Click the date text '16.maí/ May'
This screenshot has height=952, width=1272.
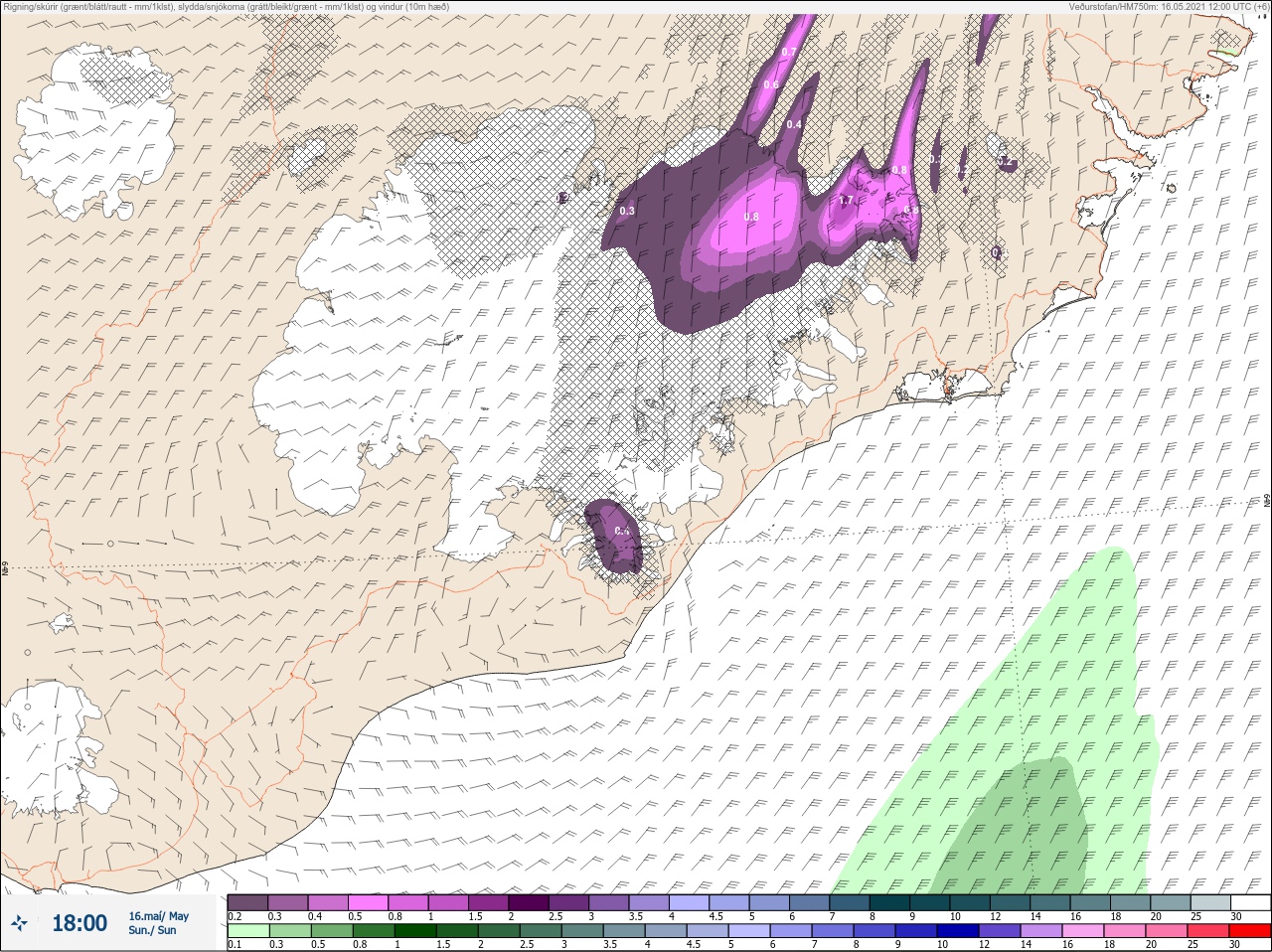pyautogui.click(x=158, y=915)
